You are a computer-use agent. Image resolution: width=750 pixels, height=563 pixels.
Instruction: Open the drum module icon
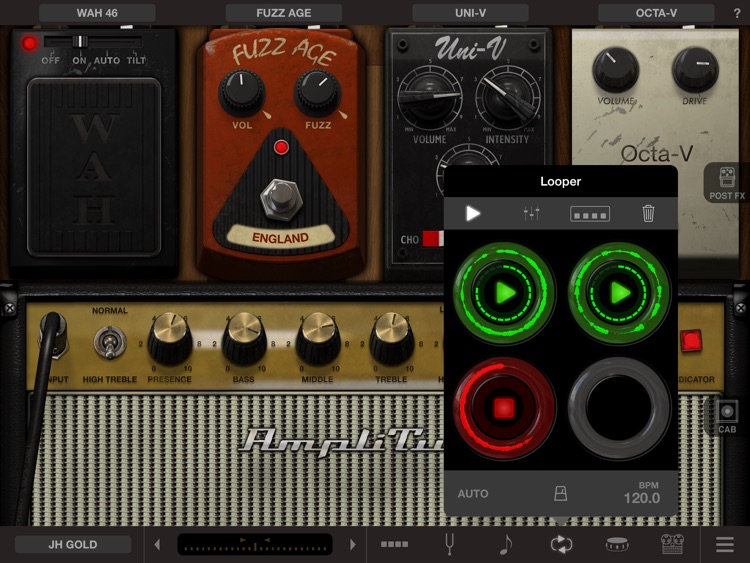click(617, 544)
